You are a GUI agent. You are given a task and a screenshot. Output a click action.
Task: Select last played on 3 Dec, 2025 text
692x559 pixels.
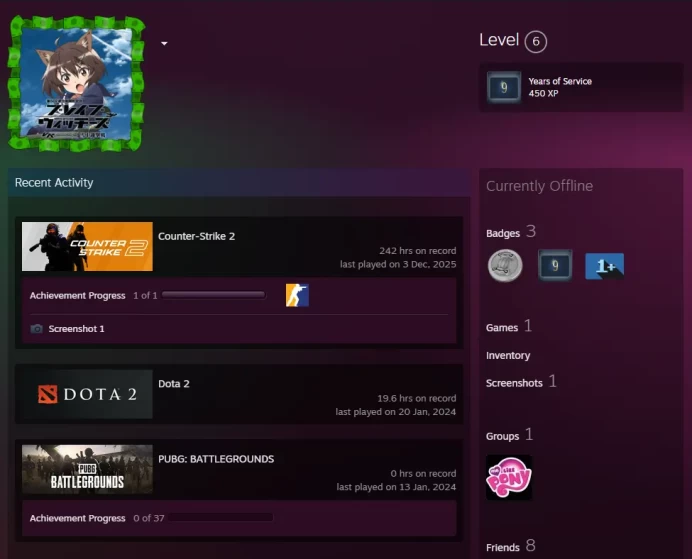[398, 264]
